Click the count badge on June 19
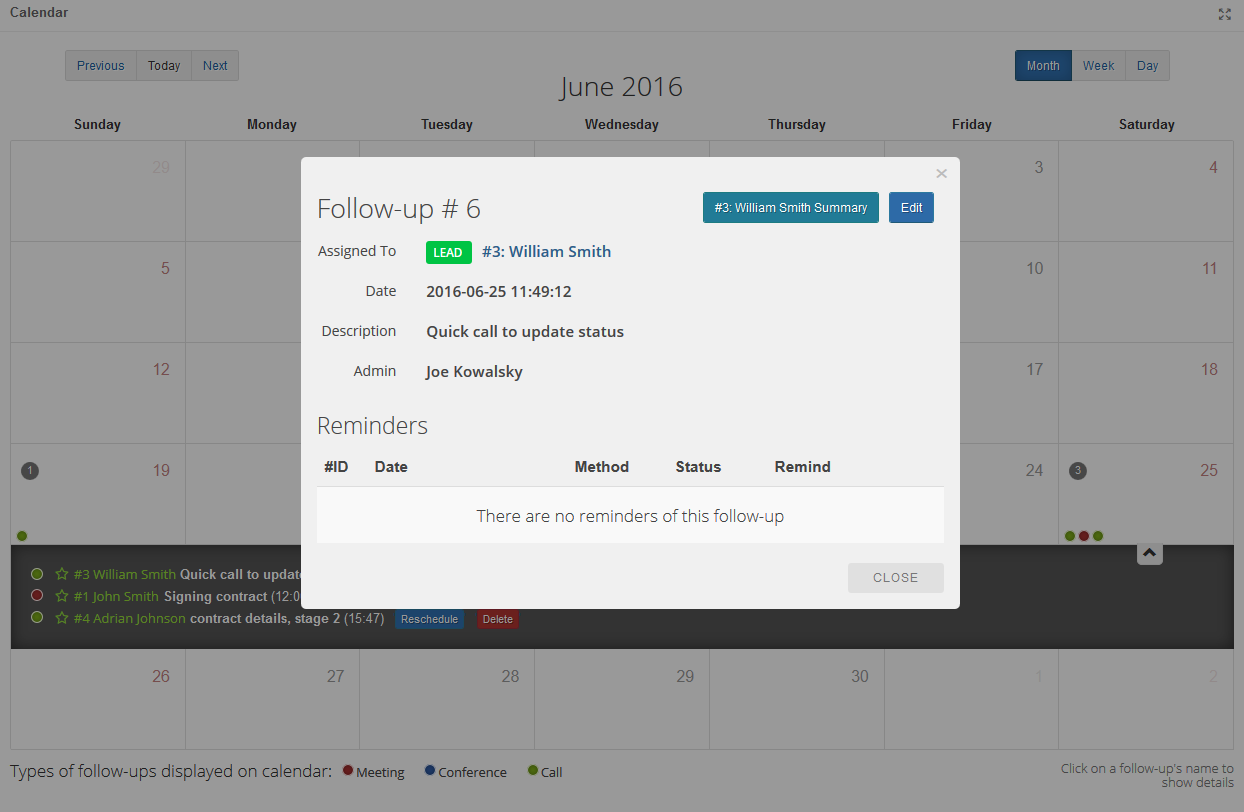1244x812 pixels. click(30, 471)
